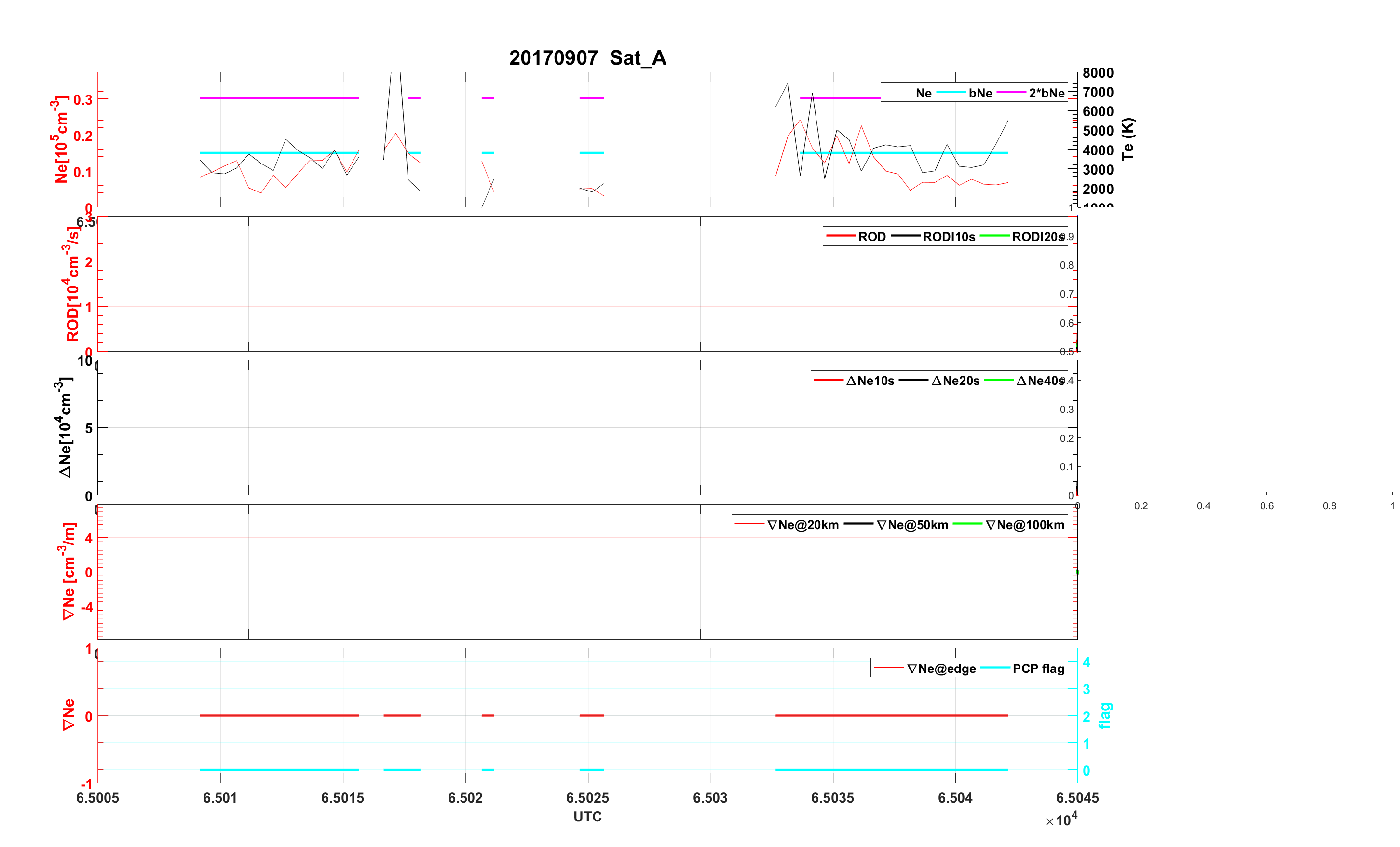Click the green RODI20s legend line
Screen dimensions: 1400x847
point(994,236)
